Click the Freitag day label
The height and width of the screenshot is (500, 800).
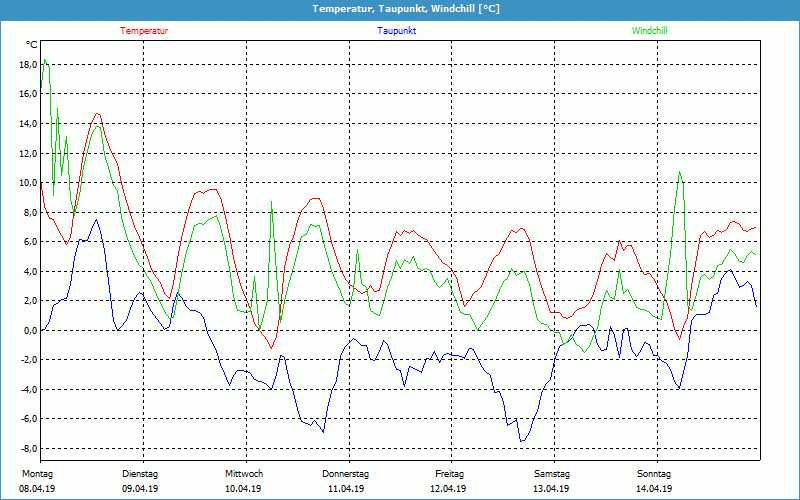pos(449,474)
